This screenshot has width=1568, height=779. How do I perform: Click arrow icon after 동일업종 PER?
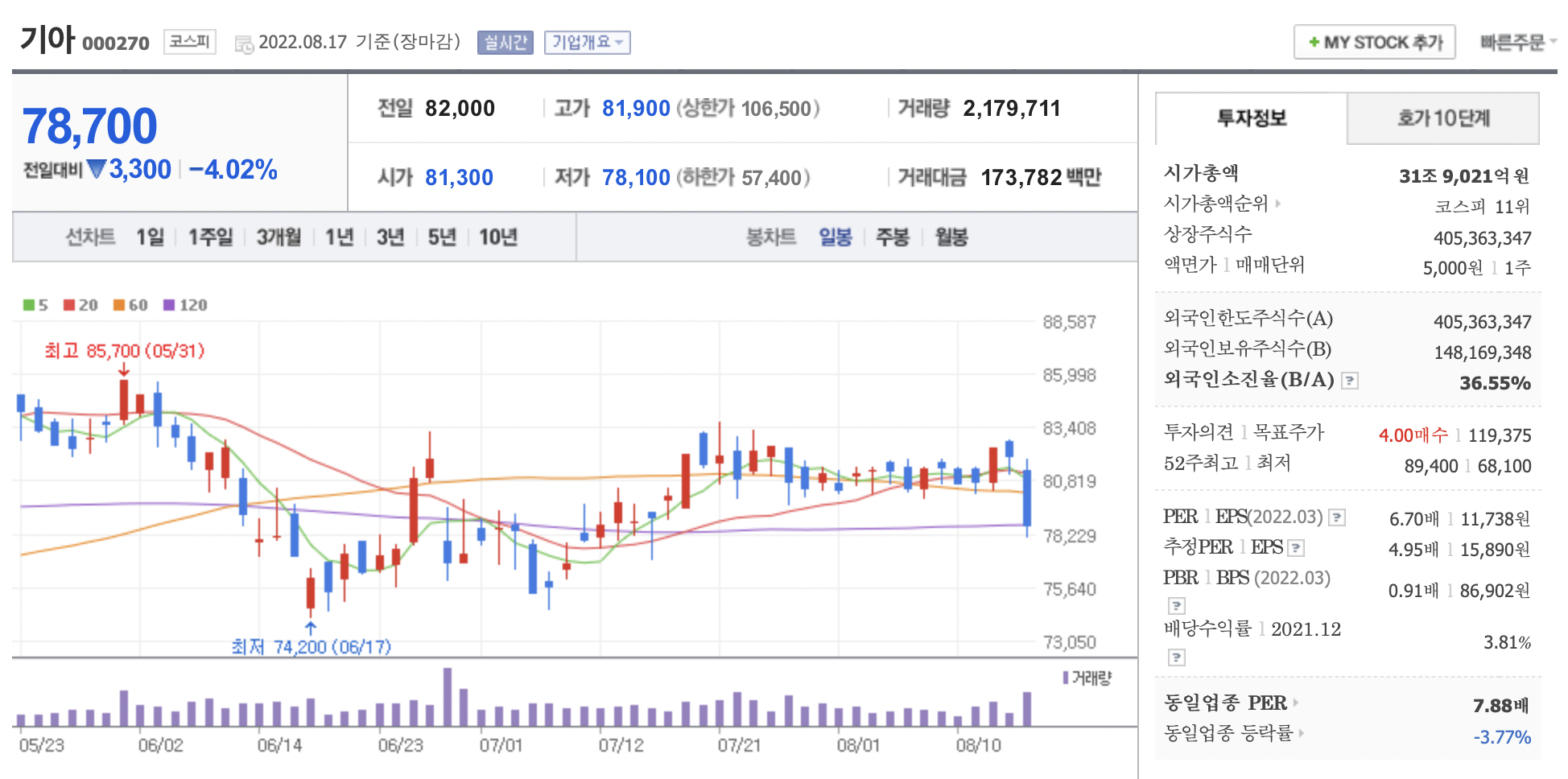click(x=1295, y=703)
